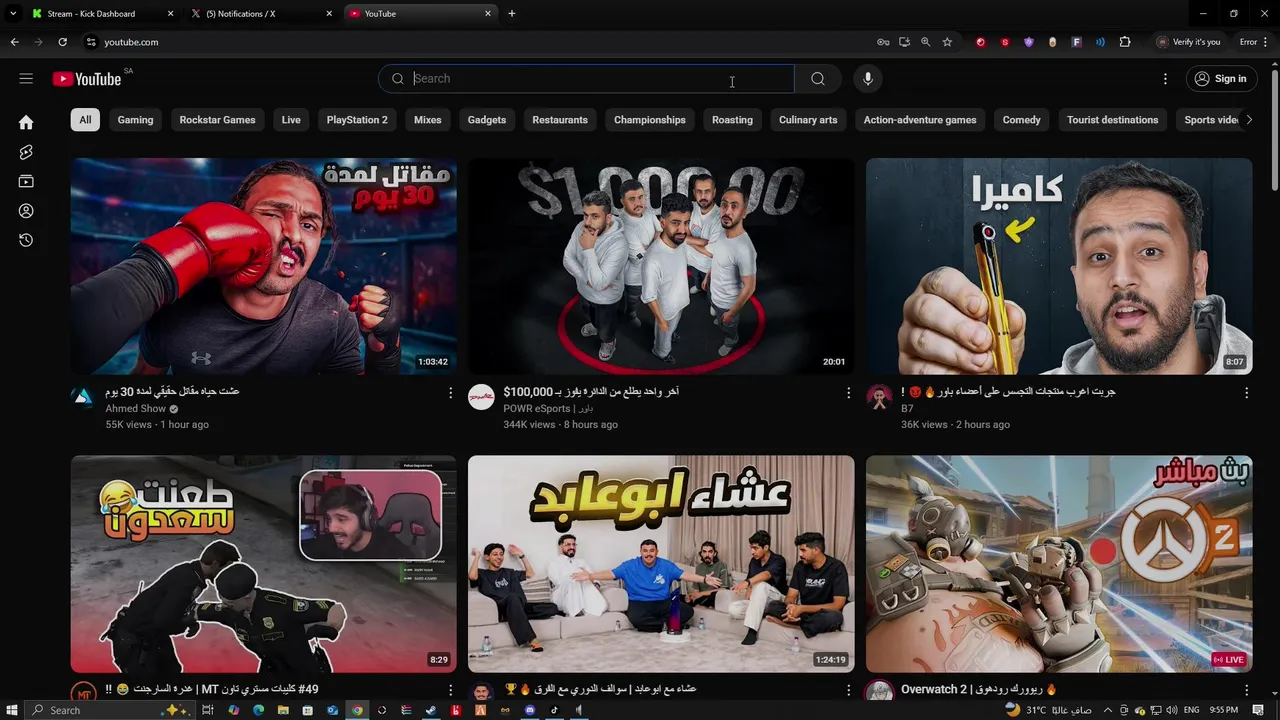
Task: Select the Rockstar Games chip
Action: pyautogui.click(x=217, y=120)
